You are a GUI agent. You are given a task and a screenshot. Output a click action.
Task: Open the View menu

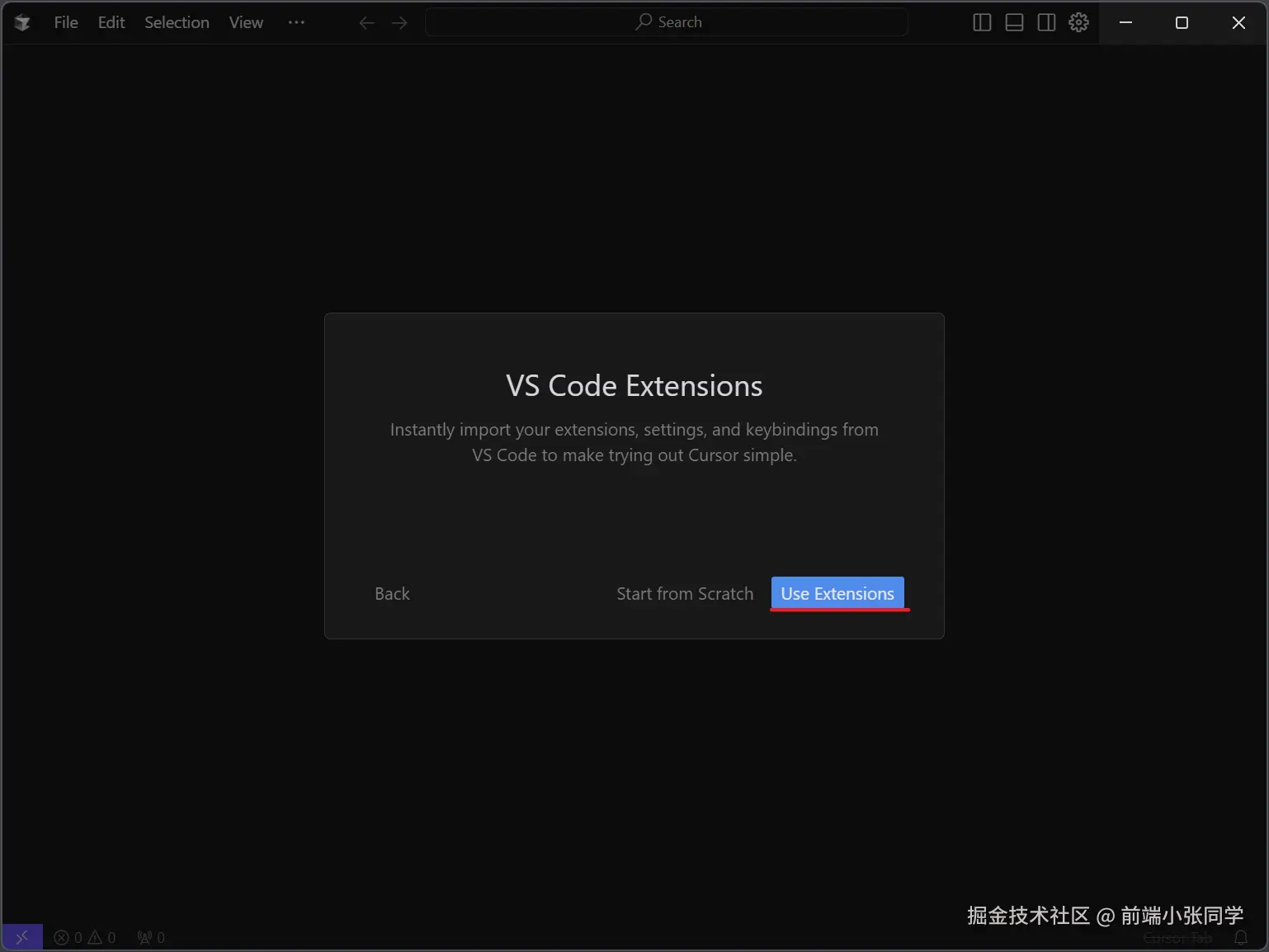tap(246, 22)
